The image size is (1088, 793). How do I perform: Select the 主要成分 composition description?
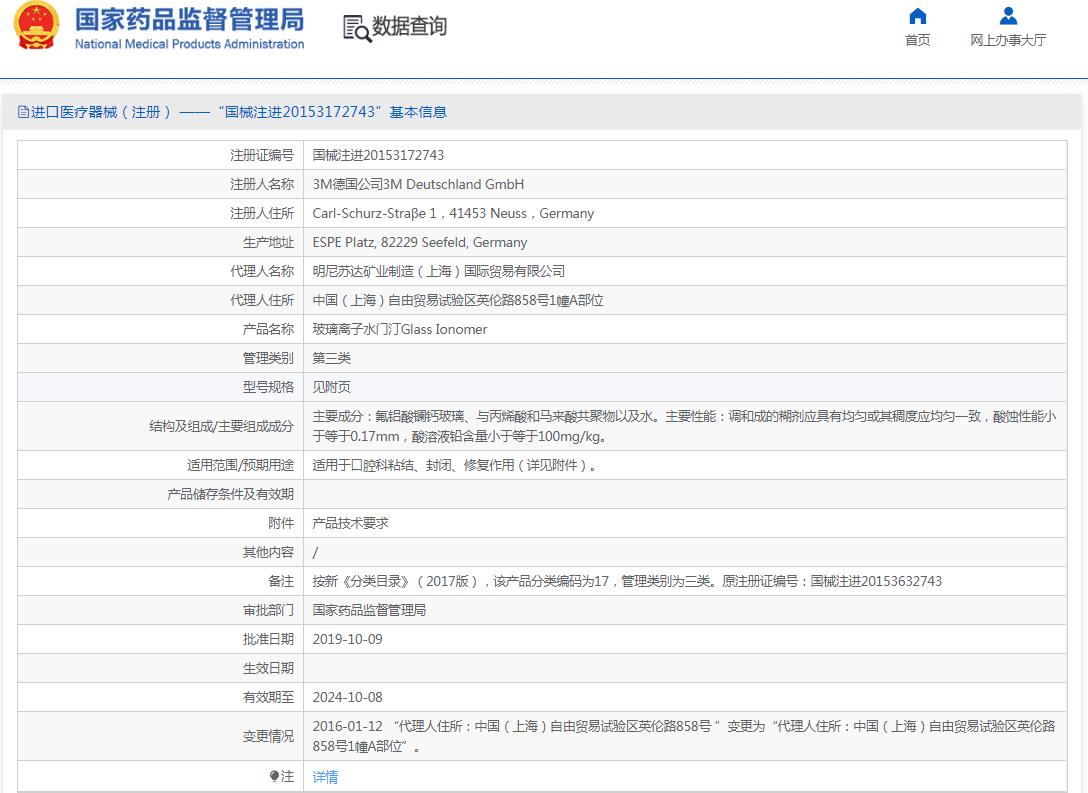[684, 426]
